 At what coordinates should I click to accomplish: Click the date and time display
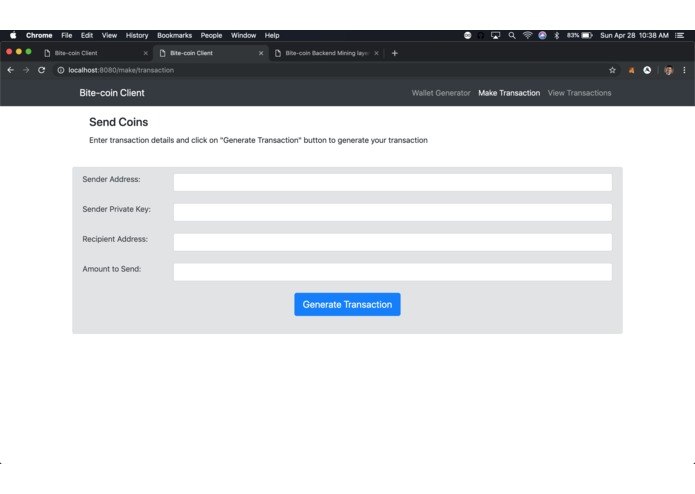[x=634, y=35]
